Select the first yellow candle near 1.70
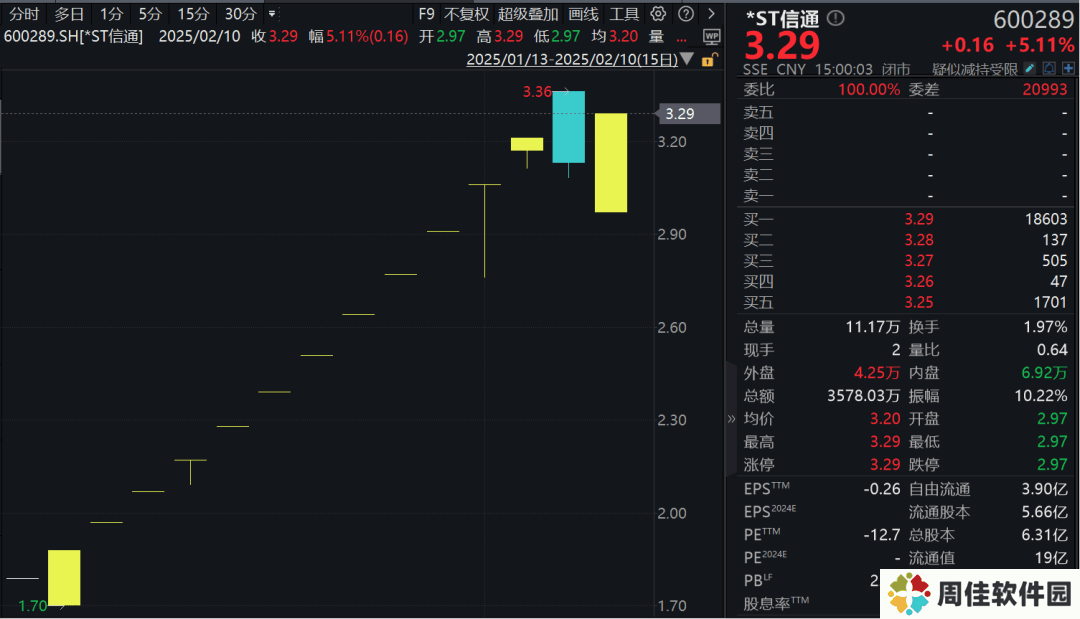The height and width of the screenshot is (619, 1080). (x=64, y=578)
